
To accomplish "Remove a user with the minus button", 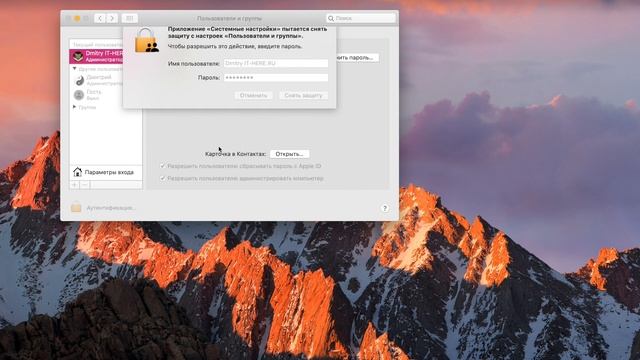I will coord(85,185).
